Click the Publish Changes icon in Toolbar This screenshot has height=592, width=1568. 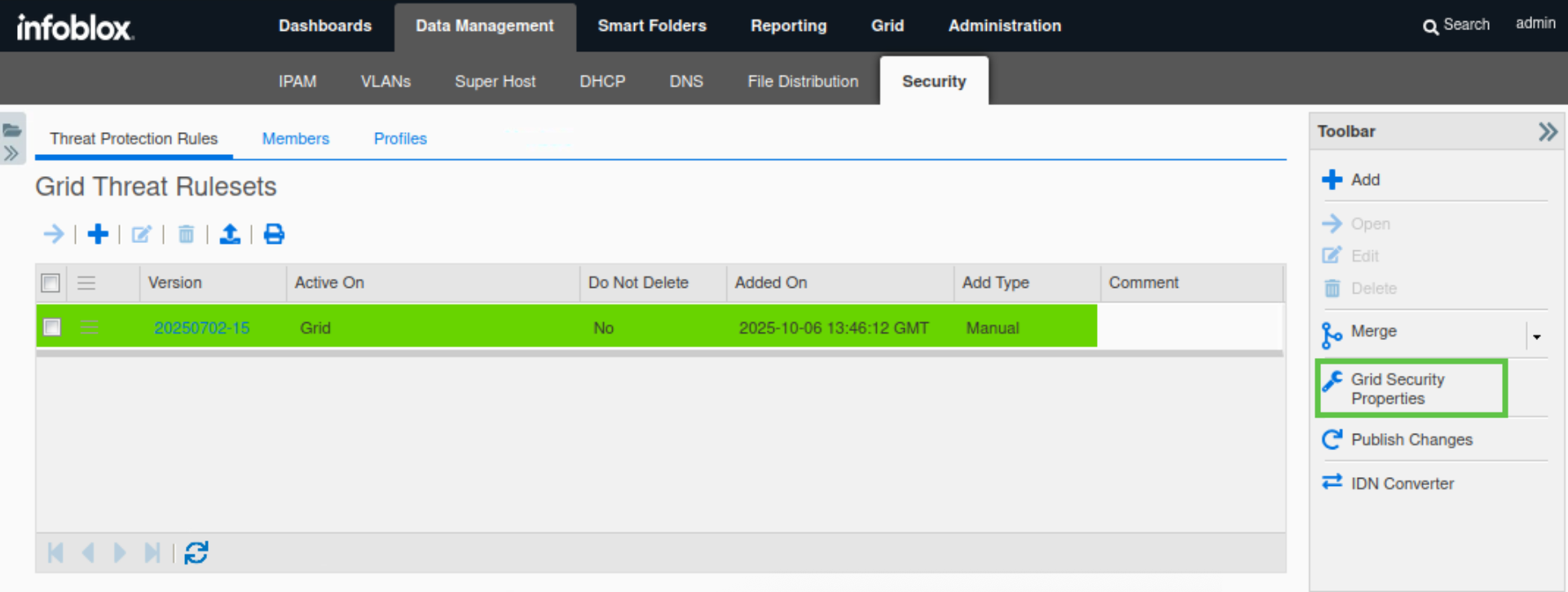[x=1332, y=440]
